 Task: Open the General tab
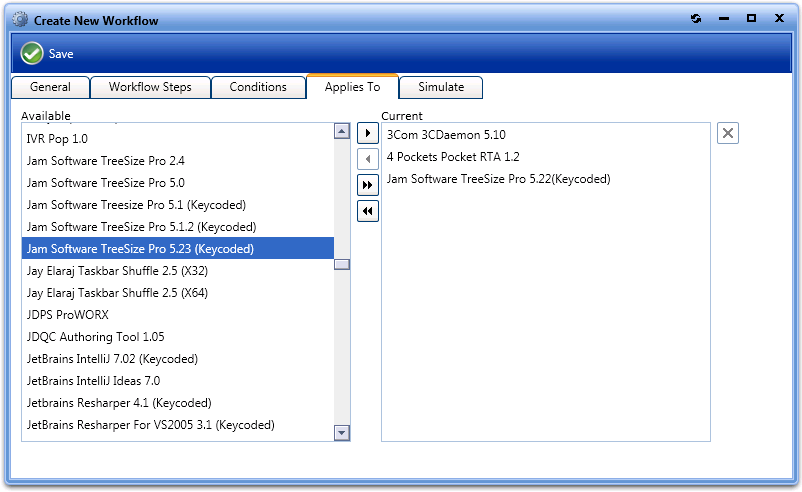50,87
